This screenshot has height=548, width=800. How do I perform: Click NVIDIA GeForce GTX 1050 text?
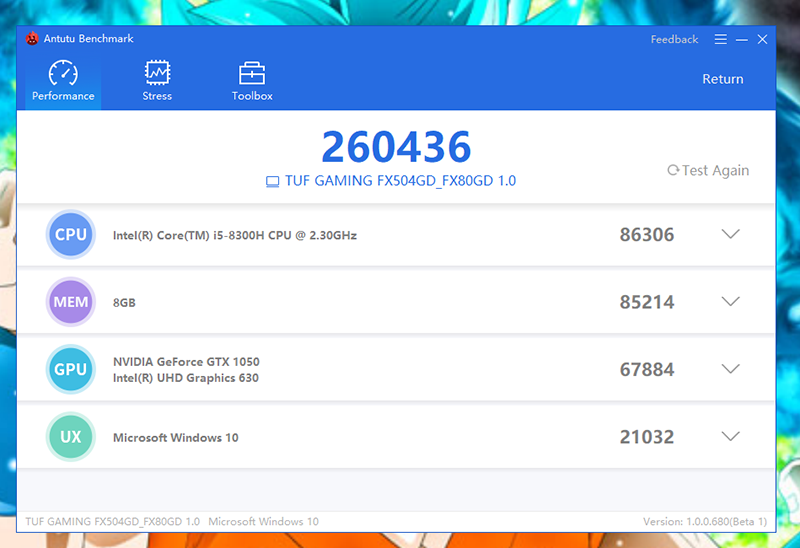(186, 362)
